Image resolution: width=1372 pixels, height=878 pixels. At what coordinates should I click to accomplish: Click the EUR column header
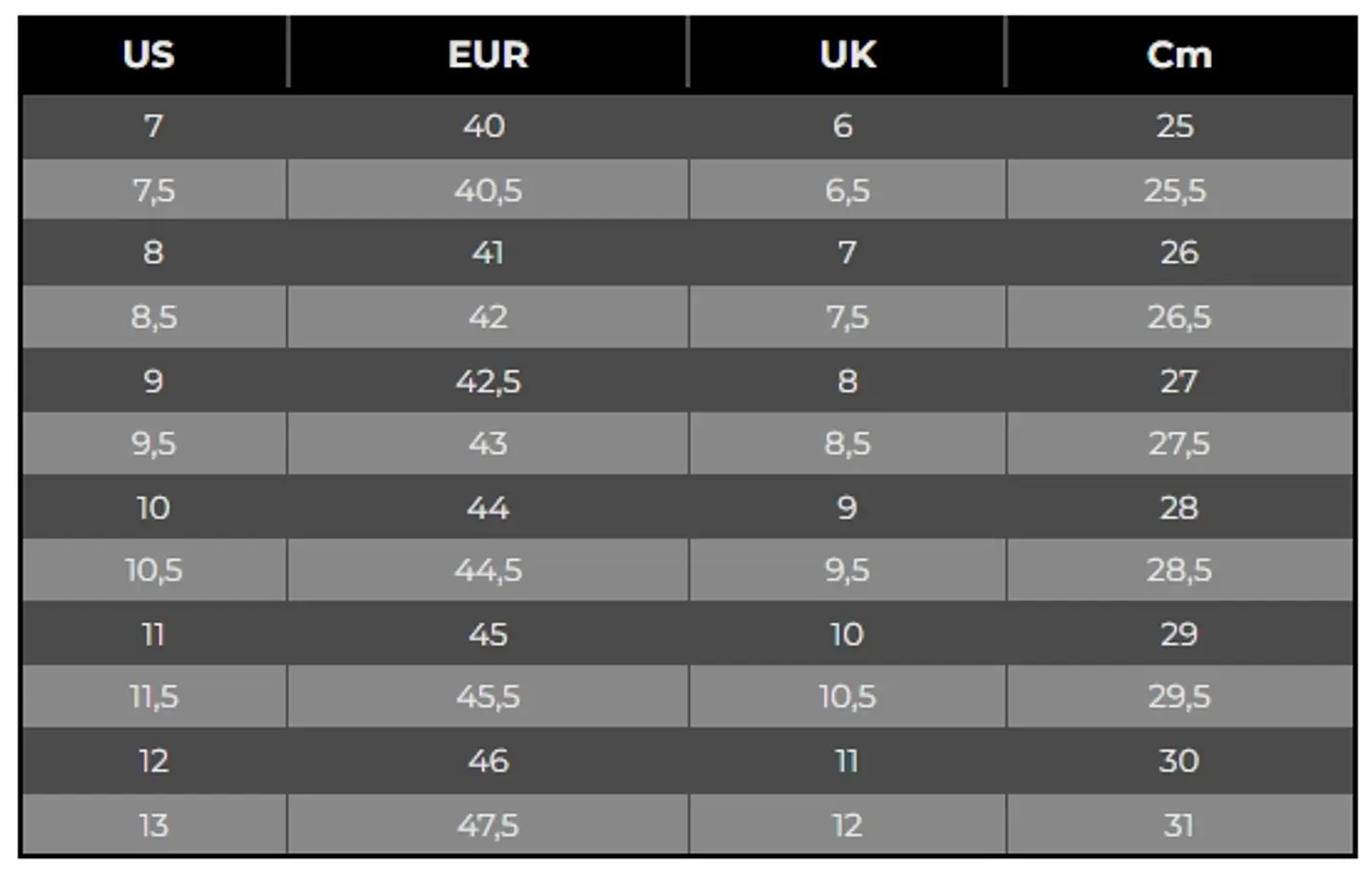click(488, 54)
